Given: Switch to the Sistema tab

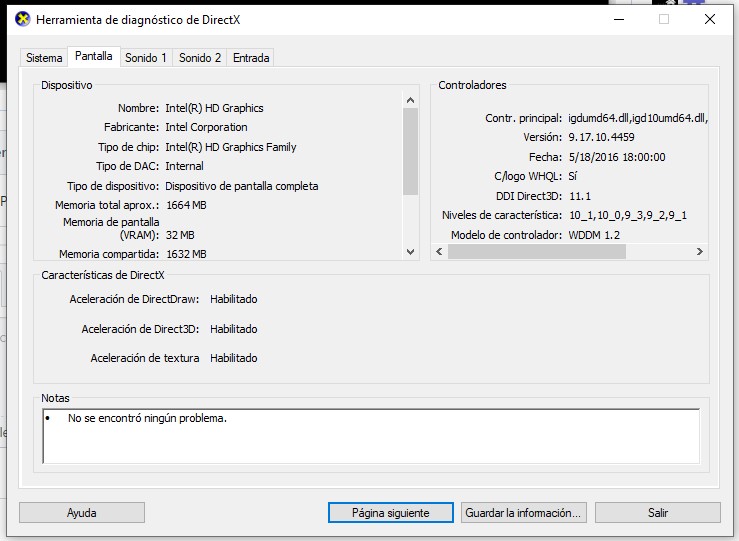Looking at the screenshot, I should [x=44, y=57].
